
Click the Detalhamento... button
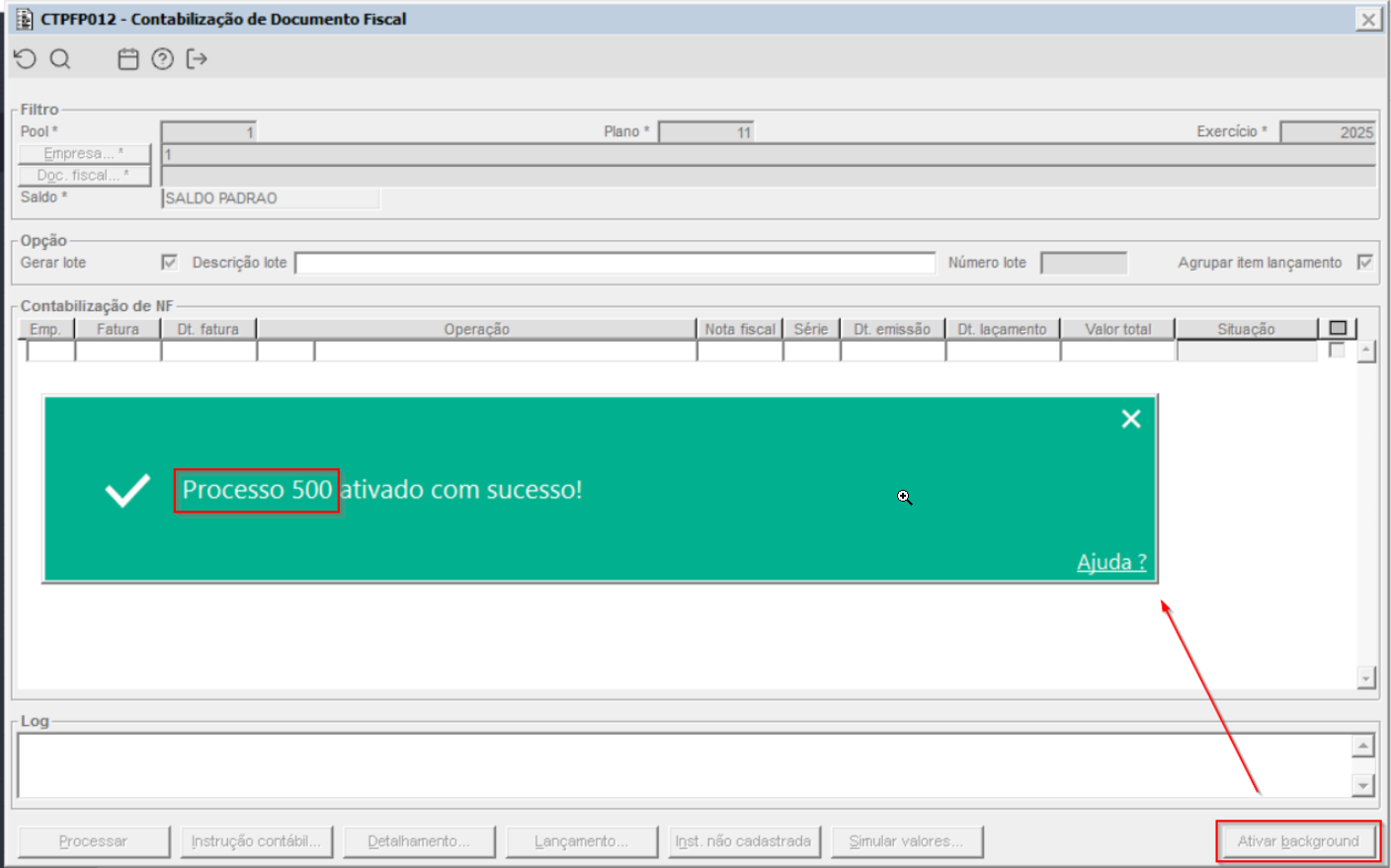tap(419, 841)
